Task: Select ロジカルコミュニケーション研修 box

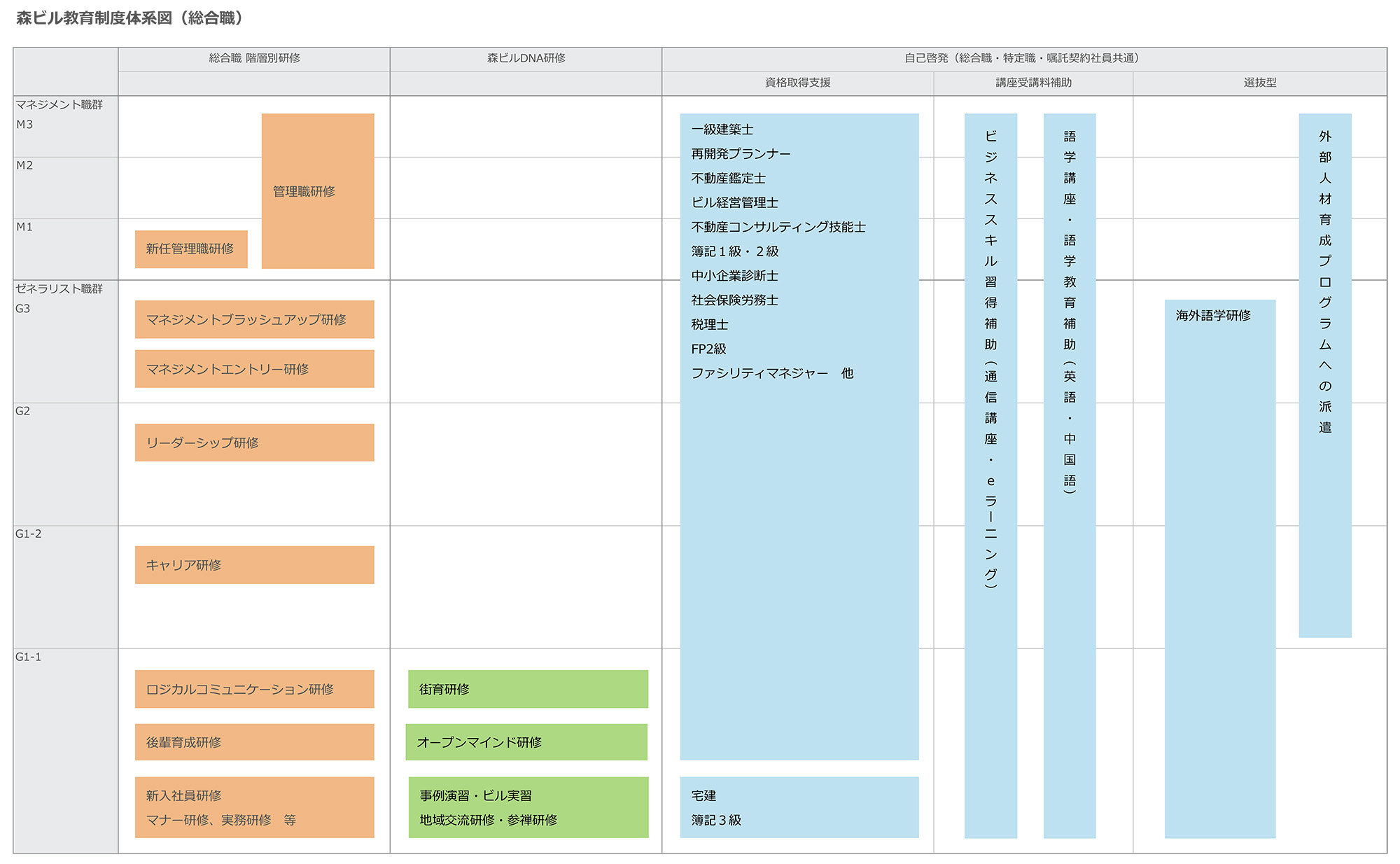Action: (254, 689)
